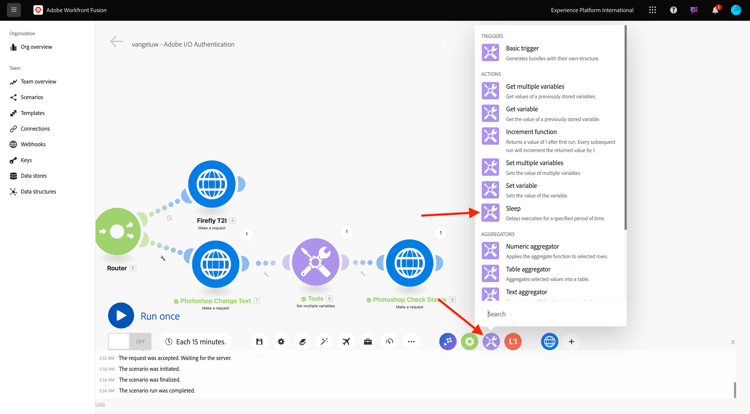
Task: Toggle the scenario scheduling OFF switch
Action: [x=130, y=341]
